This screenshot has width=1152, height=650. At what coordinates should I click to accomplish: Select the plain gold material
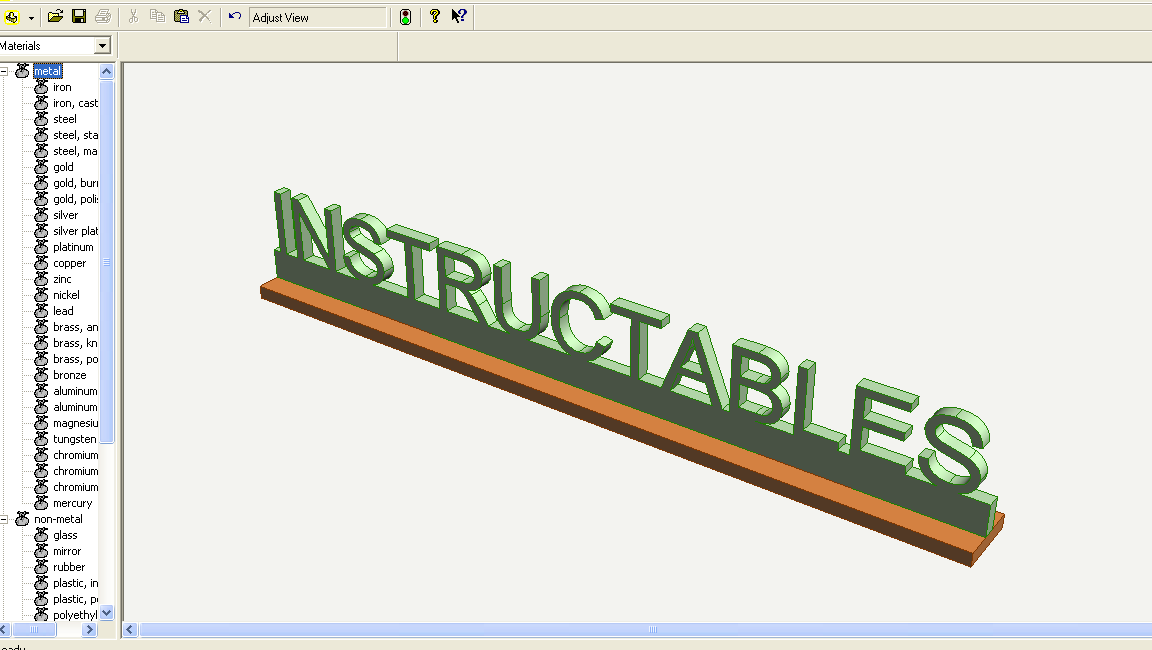63,167
